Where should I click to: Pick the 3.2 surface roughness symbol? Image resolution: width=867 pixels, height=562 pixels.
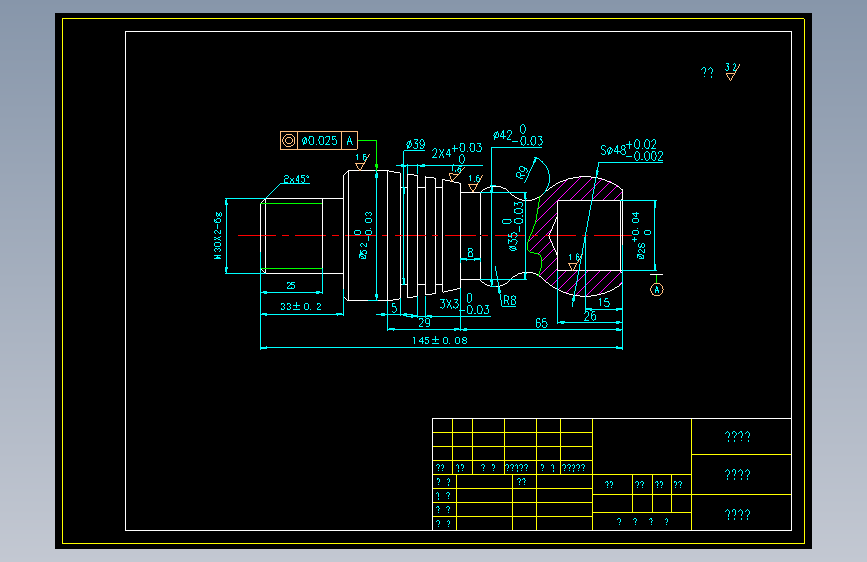[732, 72]
